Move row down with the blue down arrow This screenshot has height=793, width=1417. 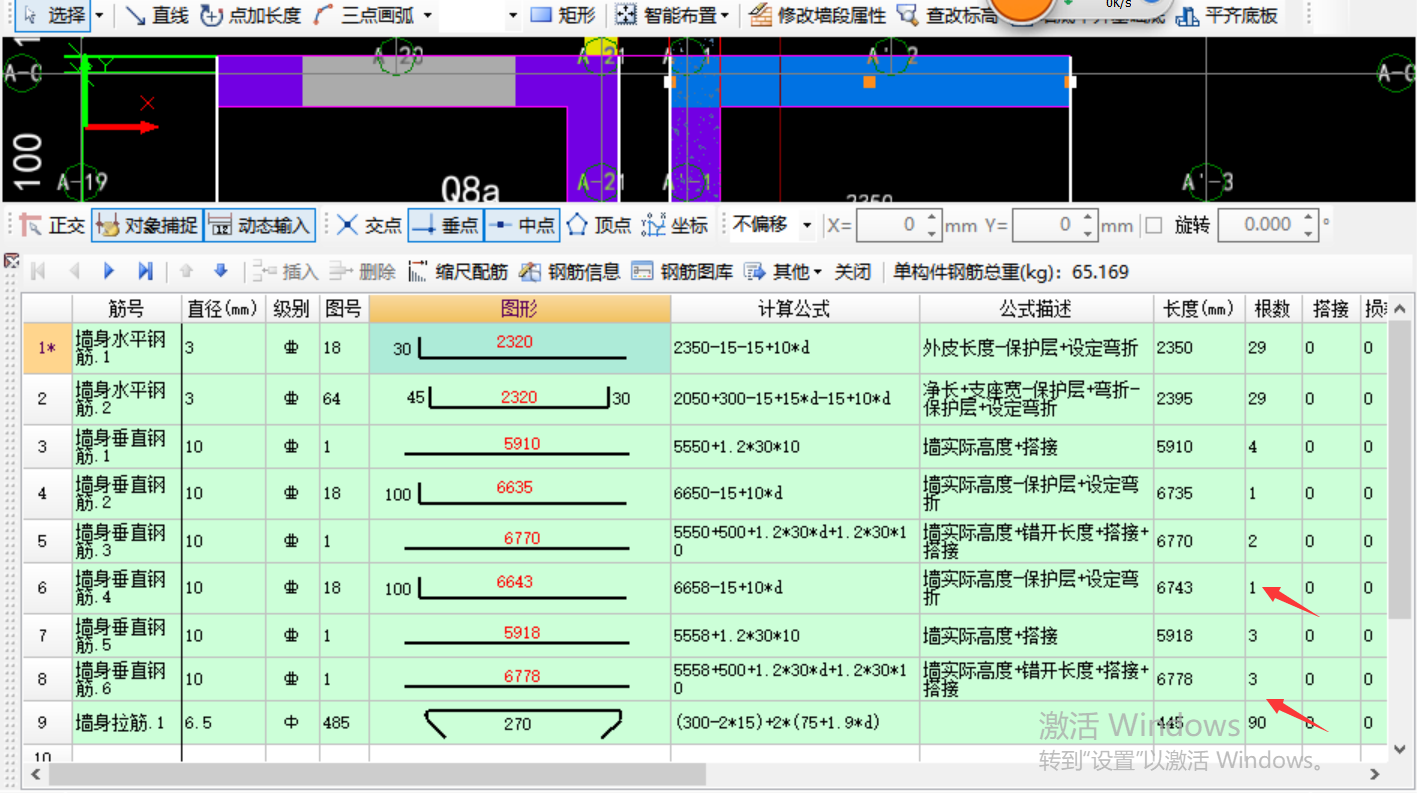click(x=221, y=271)
